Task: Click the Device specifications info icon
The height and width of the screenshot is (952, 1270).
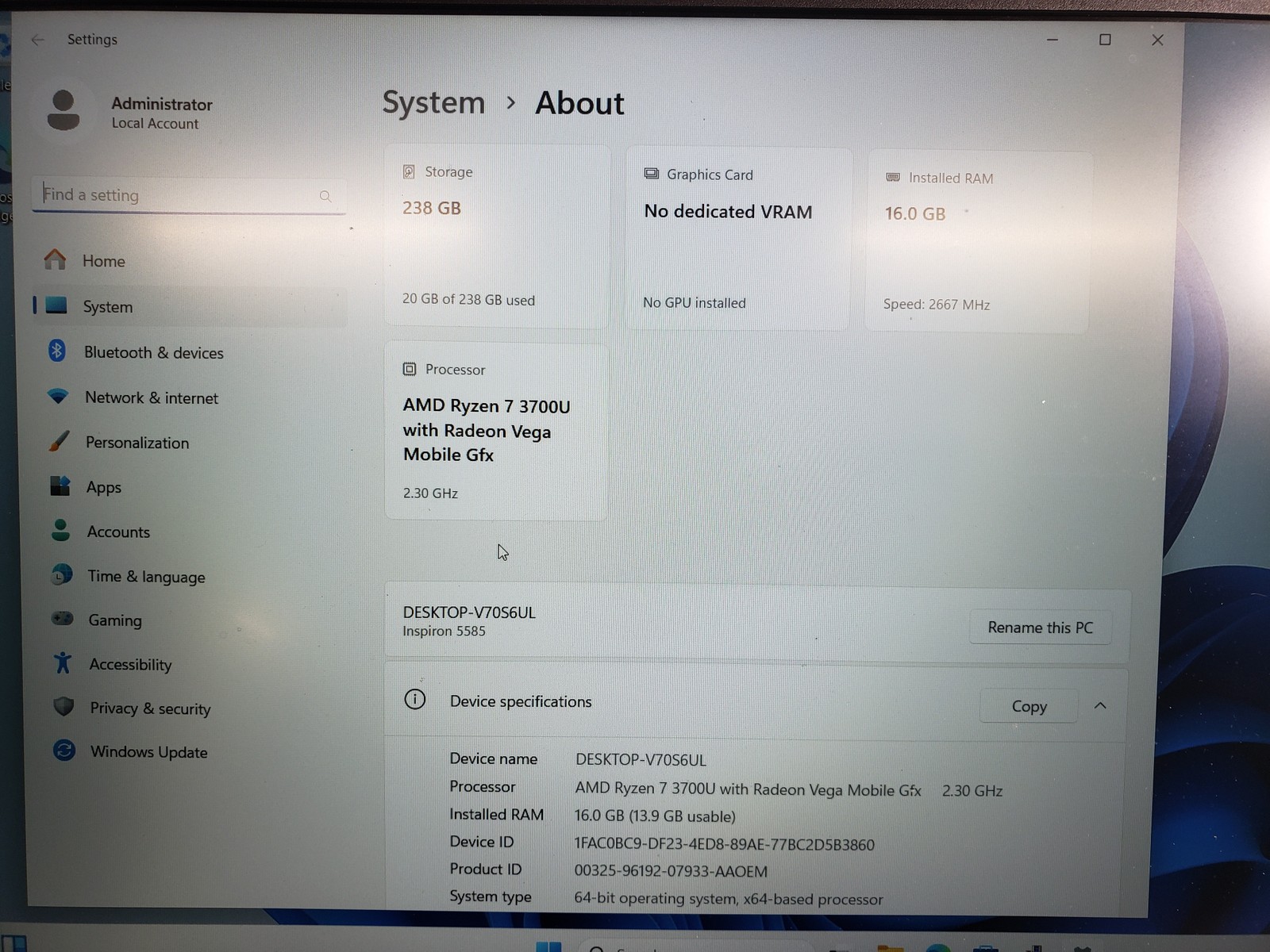Action: pos(414,699)
